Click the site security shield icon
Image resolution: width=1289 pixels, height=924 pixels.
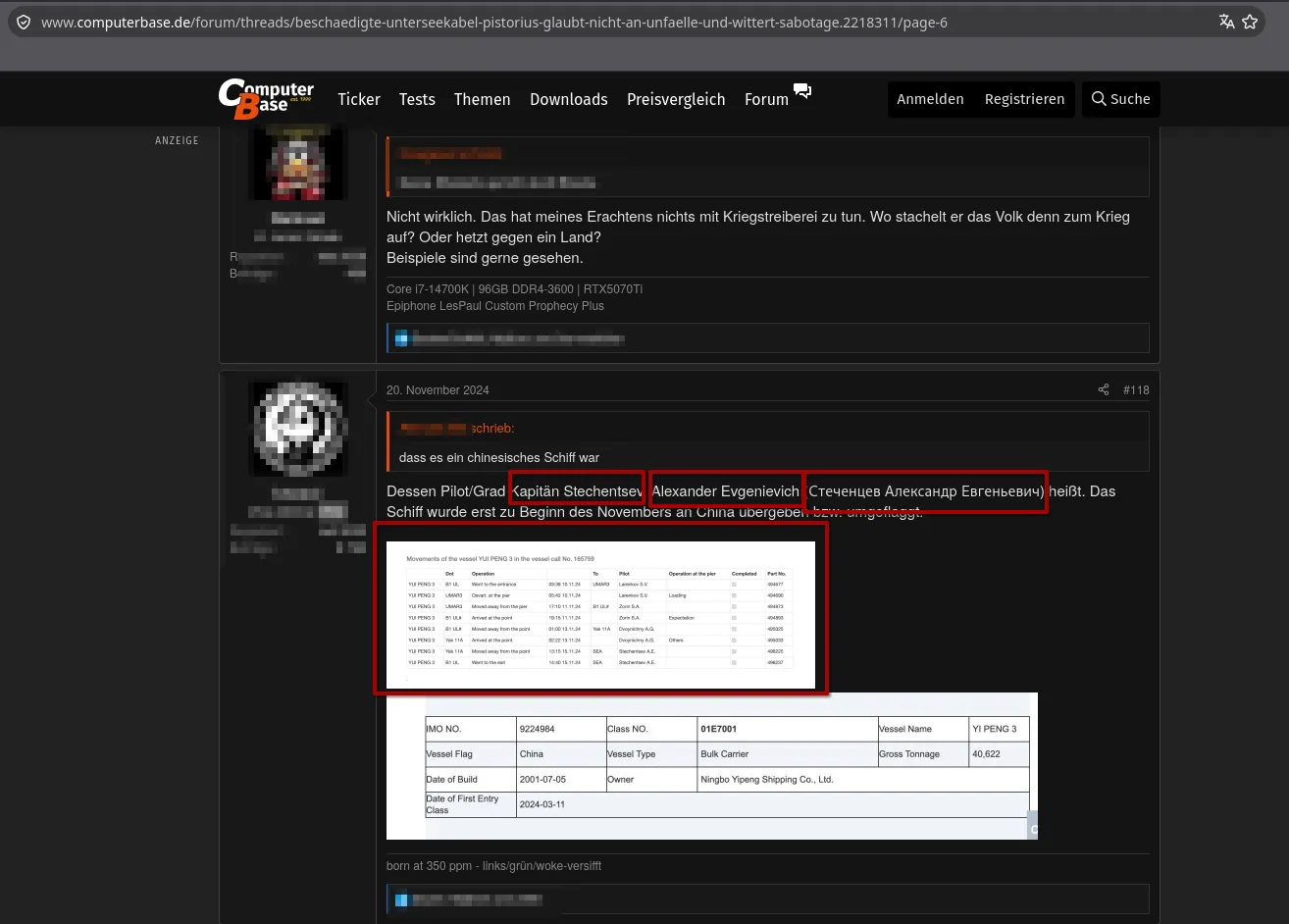pos(24,22)
